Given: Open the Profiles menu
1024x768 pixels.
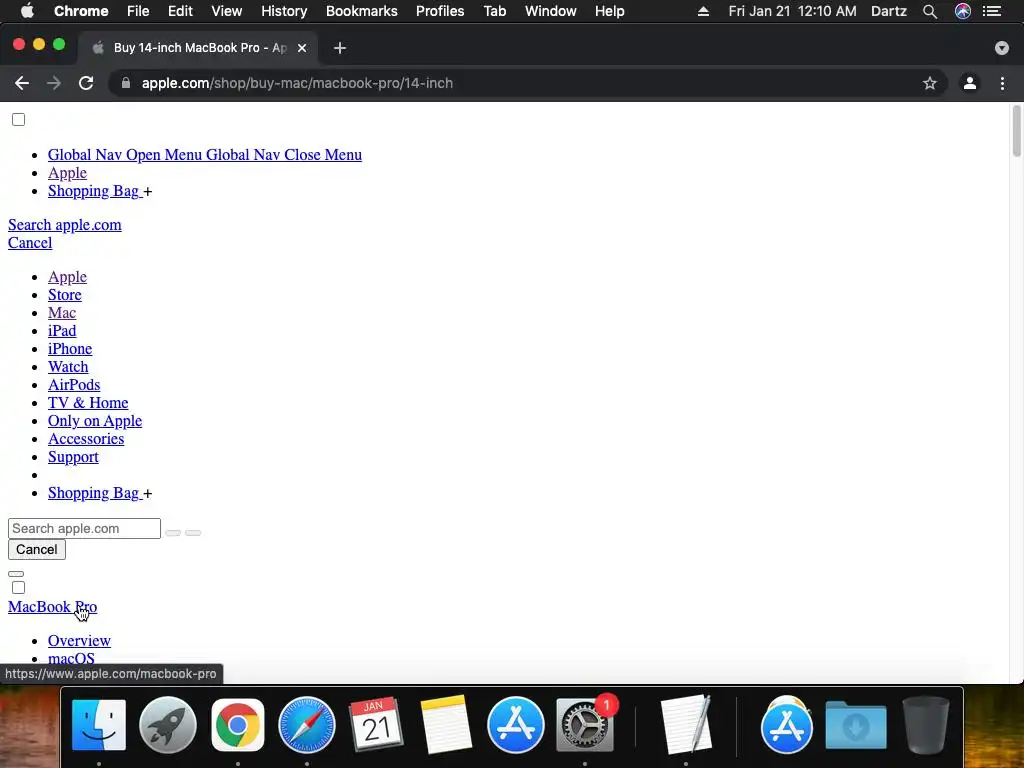Looking at the screenshot, I should (440, 11).
